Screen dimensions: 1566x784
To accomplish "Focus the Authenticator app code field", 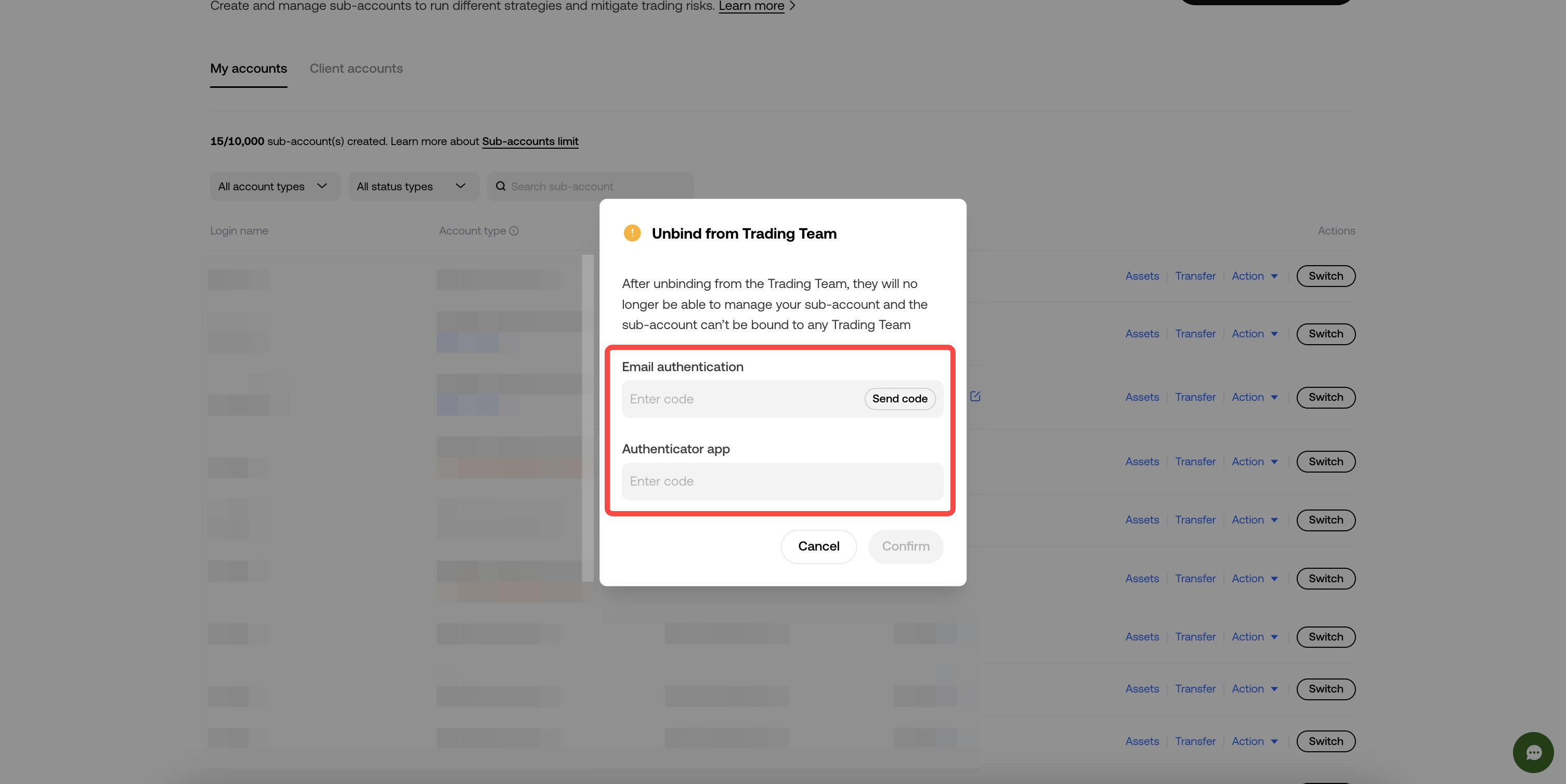I will [782, 481].
